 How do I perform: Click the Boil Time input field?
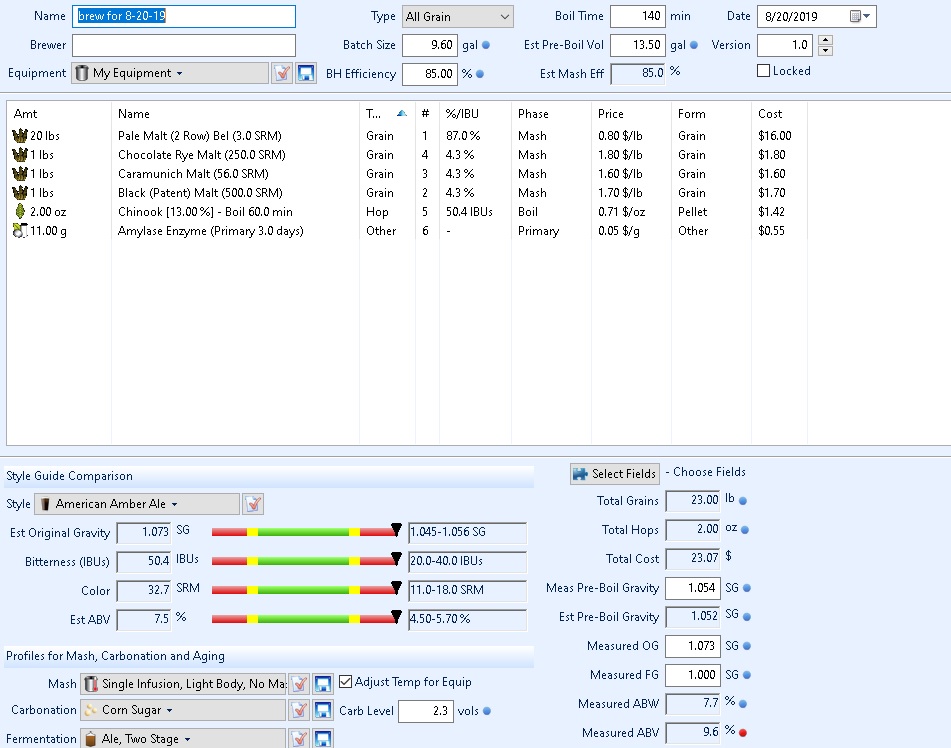637,16
